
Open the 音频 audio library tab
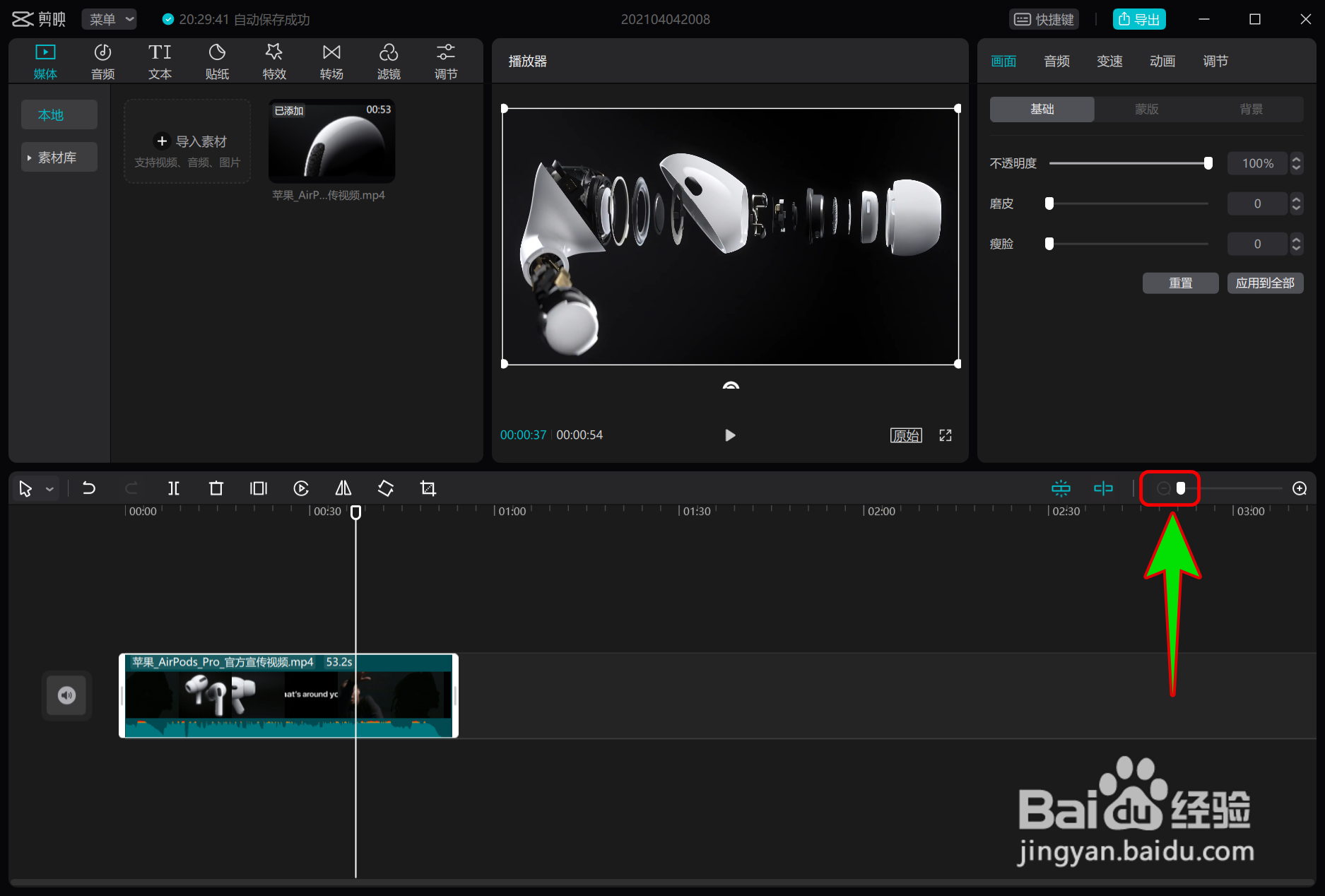pyautogui.click(x=102, y=61)
